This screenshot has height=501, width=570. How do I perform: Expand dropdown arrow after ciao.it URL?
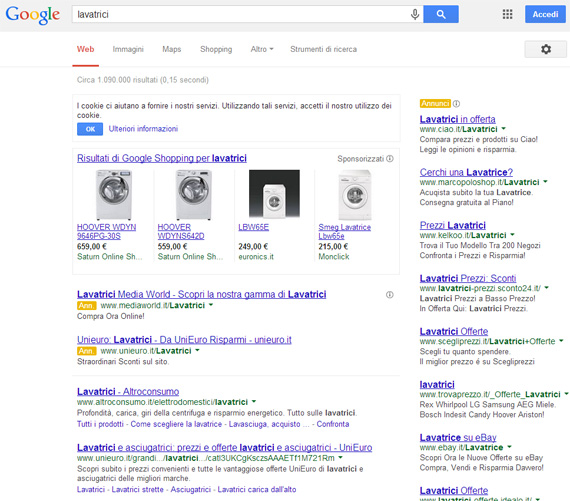[x=503, y=129]
